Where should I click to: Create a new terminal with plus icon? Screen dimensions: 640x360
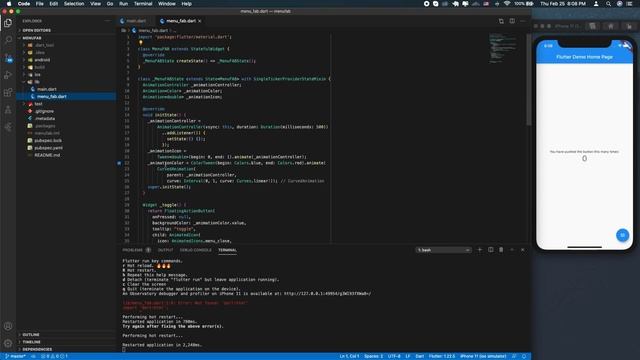[x=480, y=250]
